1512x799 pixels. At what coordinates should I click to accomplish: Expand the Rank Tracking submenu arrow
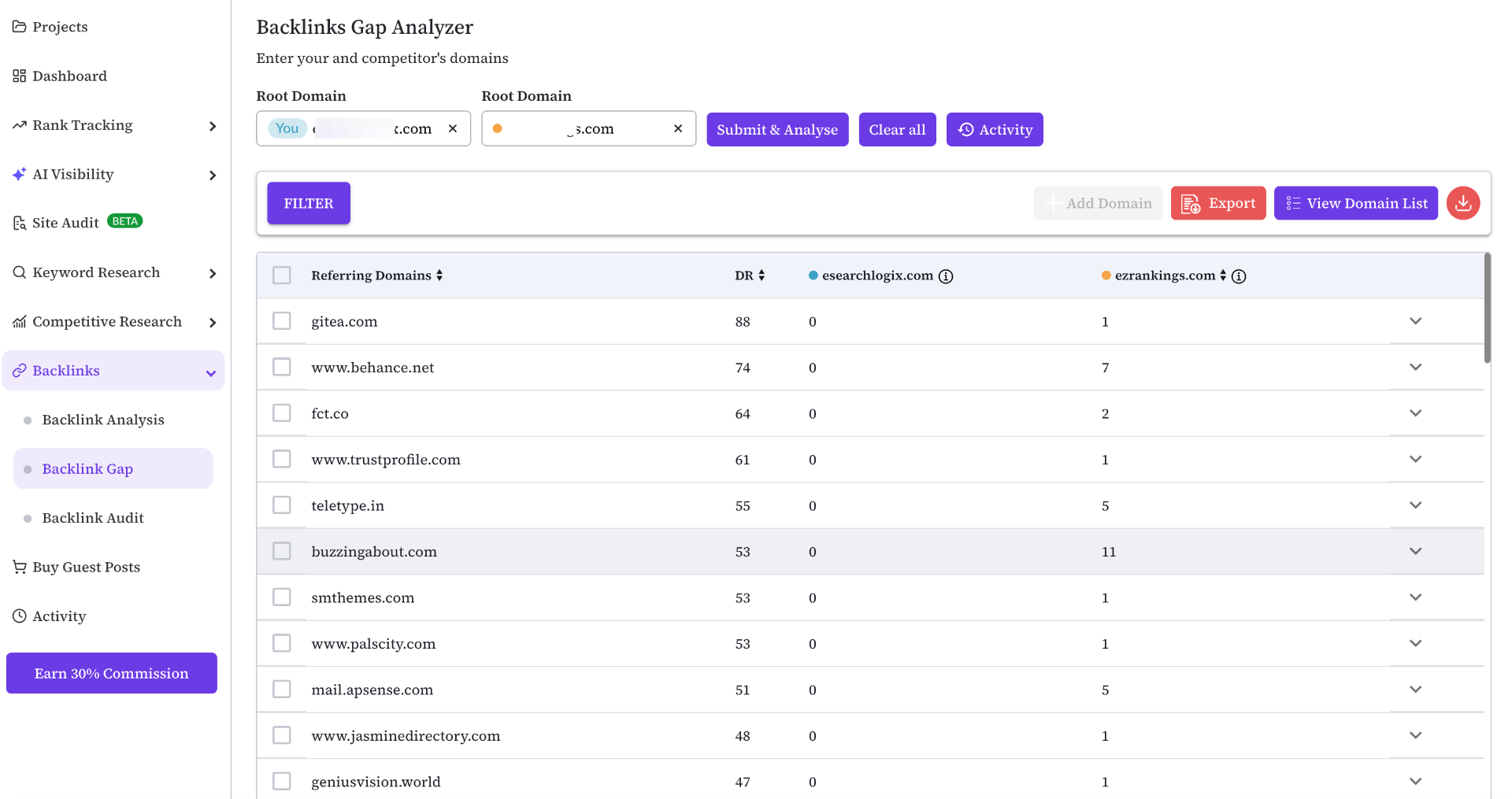[212, 126]
